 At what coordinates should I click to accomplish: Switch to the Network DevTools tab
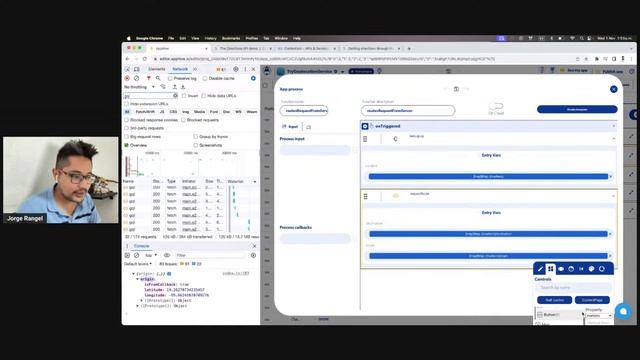click(180, 69)
